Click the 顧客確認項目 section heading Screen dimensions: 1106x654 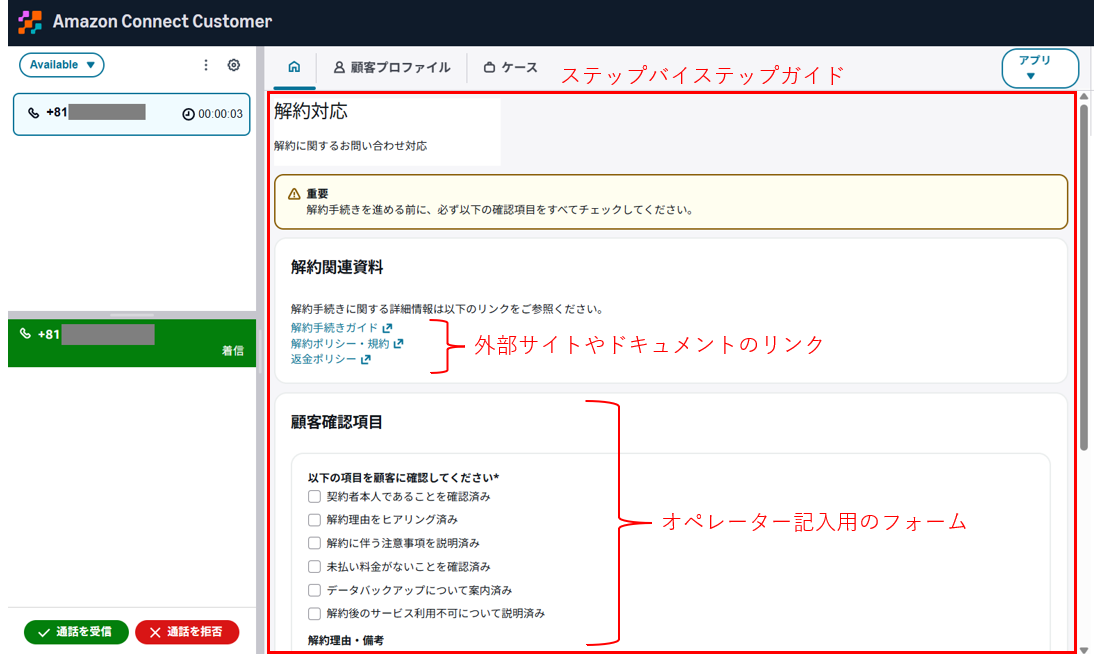pos(337,423)
